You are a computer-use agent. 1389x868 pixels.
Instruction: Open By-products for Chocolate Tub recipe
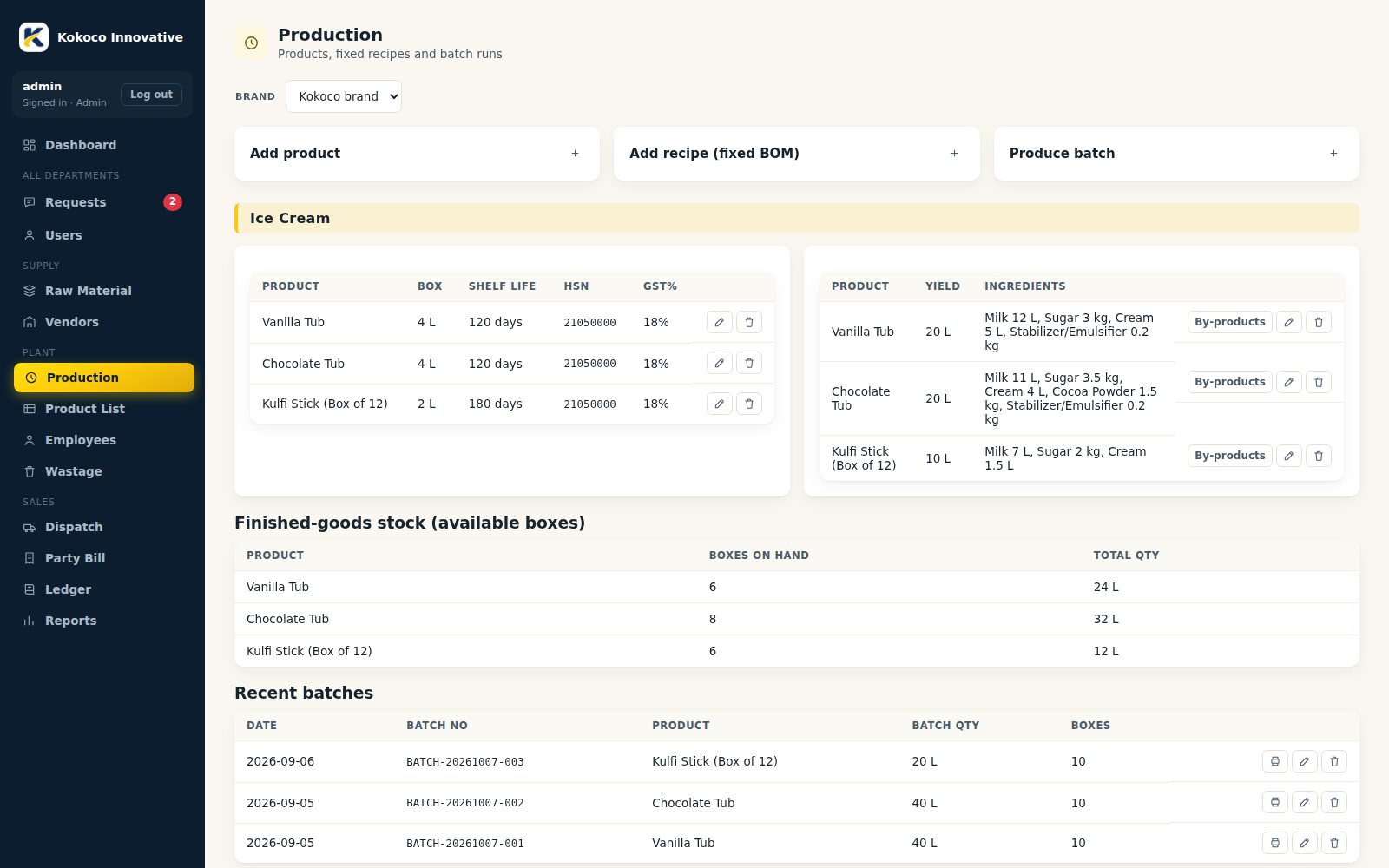1229,382
